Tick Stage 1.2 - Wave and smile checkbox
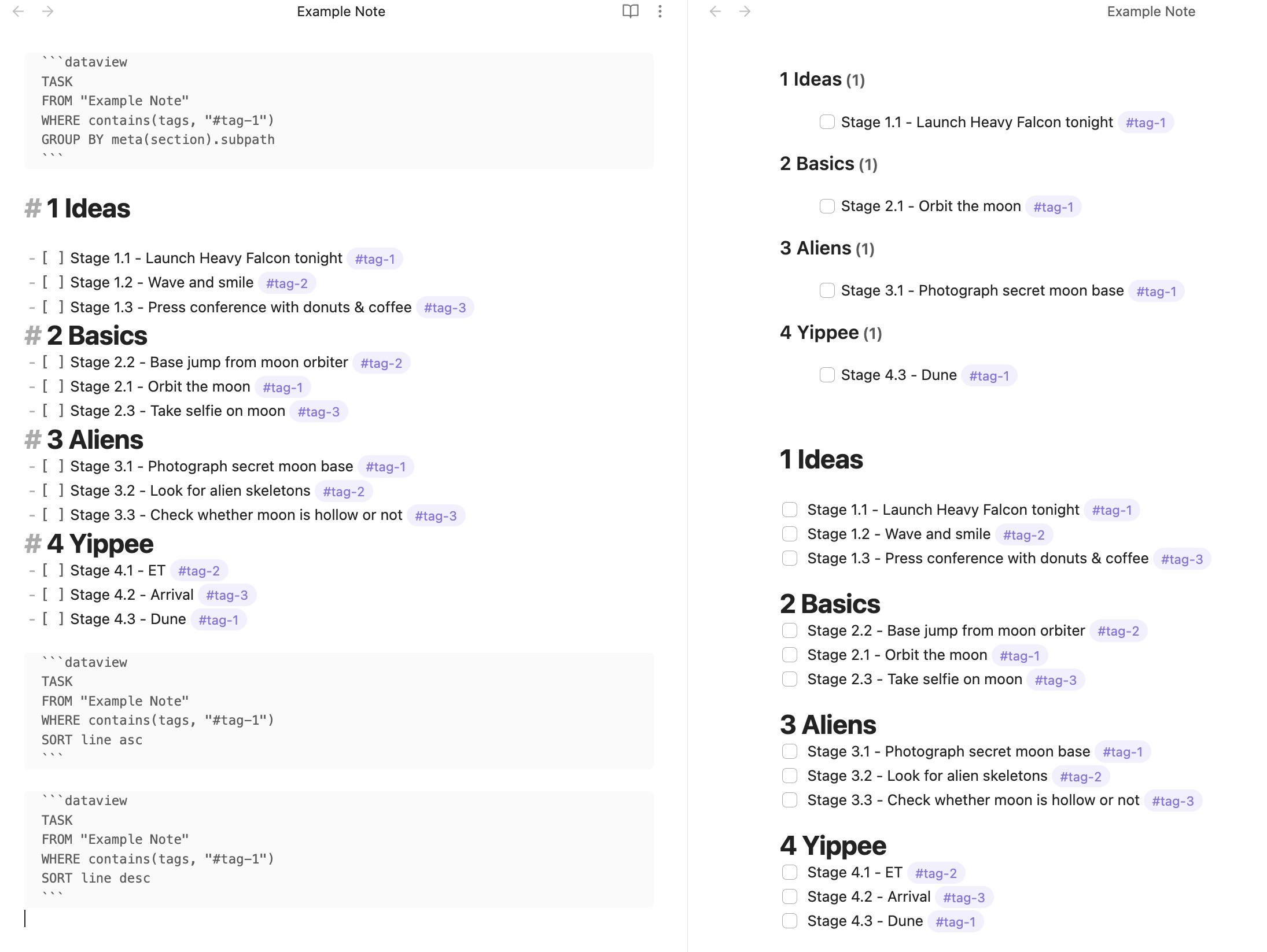1267x952 pixels. [x=790, y=534]
